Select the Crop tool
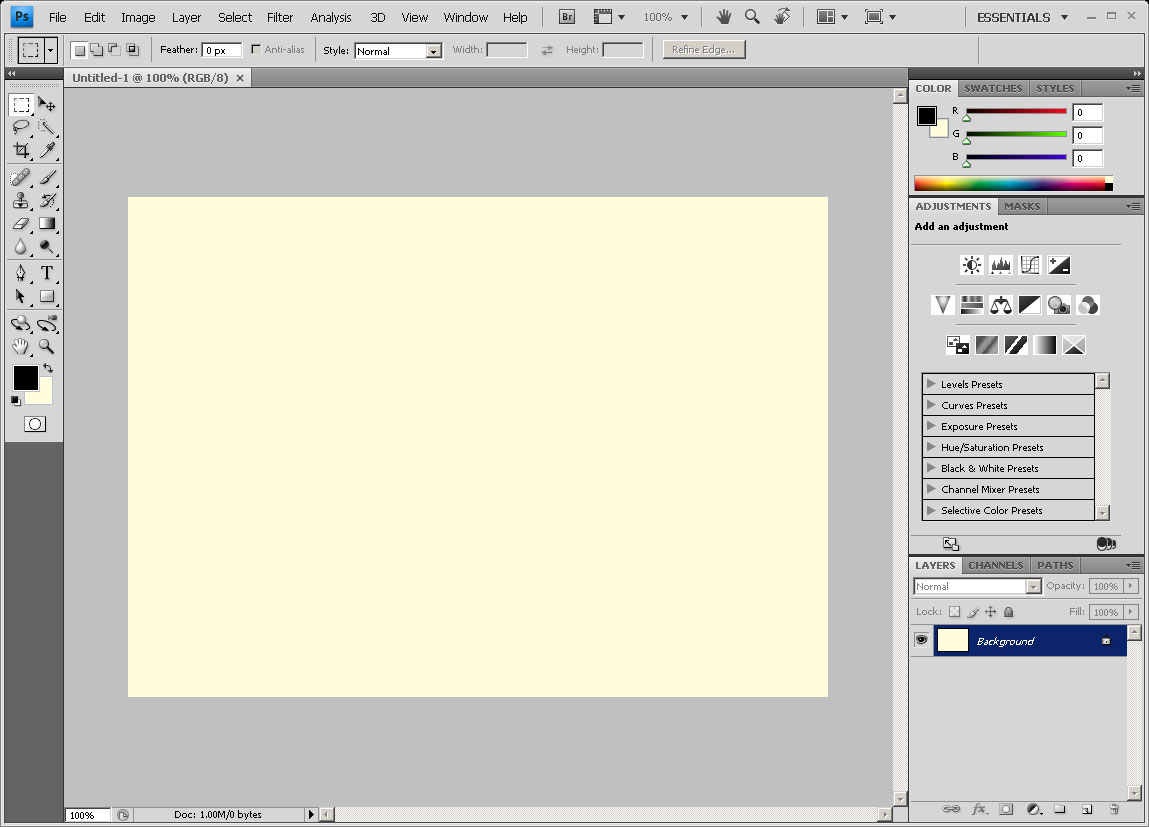The width and height of the screenshot is (1149, 827). (21, 151)
